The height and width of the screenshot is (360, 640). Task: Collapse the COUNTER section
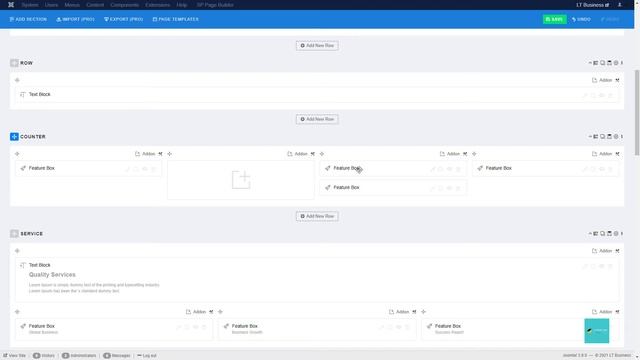pos(590,136)
